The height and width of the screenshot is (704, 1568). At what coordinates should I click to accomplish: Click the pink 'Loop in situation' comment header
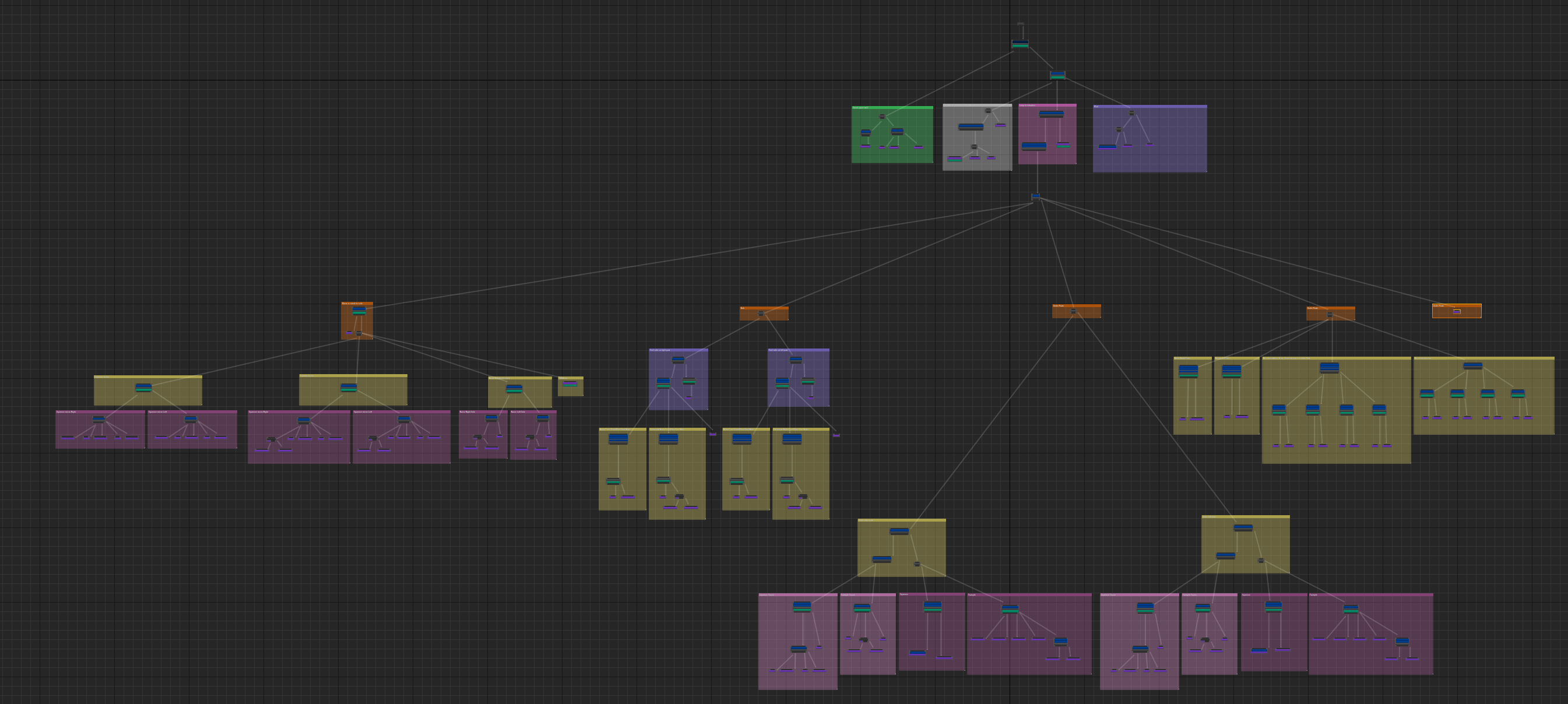tap(1047, 105)
